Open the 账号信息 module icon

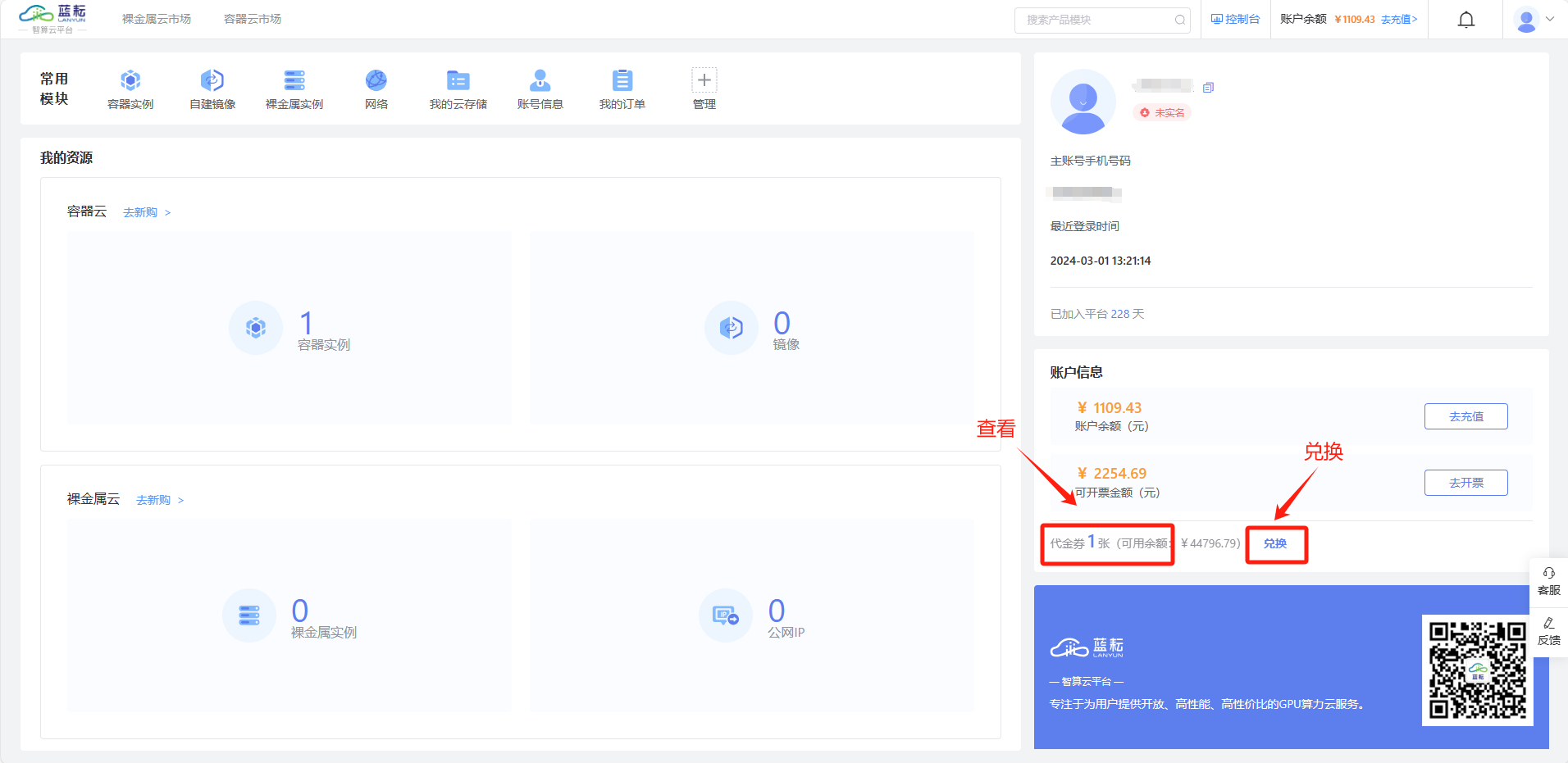pyautogui.click(x=540, y=80)
